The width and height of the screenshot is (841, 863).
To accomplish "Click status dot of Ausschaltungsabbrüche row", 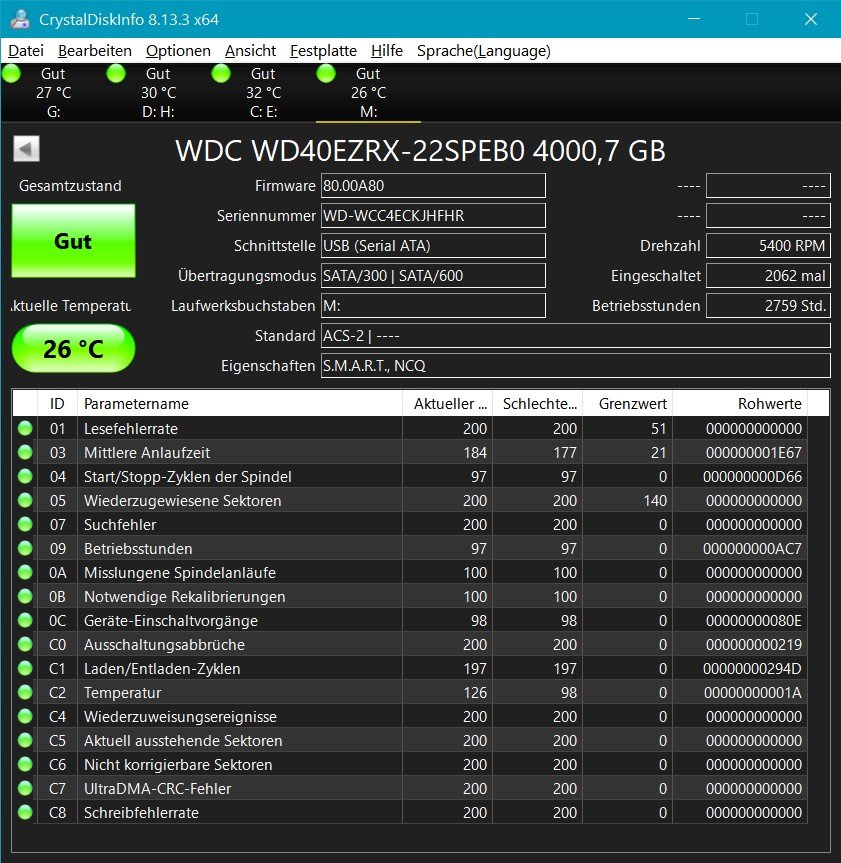I will [x=25, y=644].
